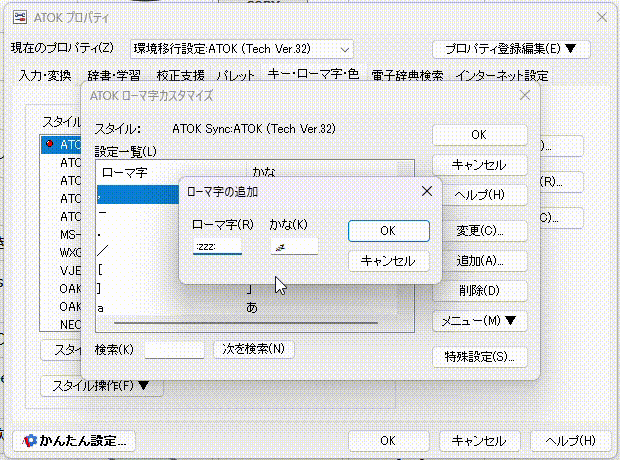Close the ATOK プロパティ window
Image resolution: width=620 pixels, height=460 pixels.
pyautogui.click(x=602, y=17)
